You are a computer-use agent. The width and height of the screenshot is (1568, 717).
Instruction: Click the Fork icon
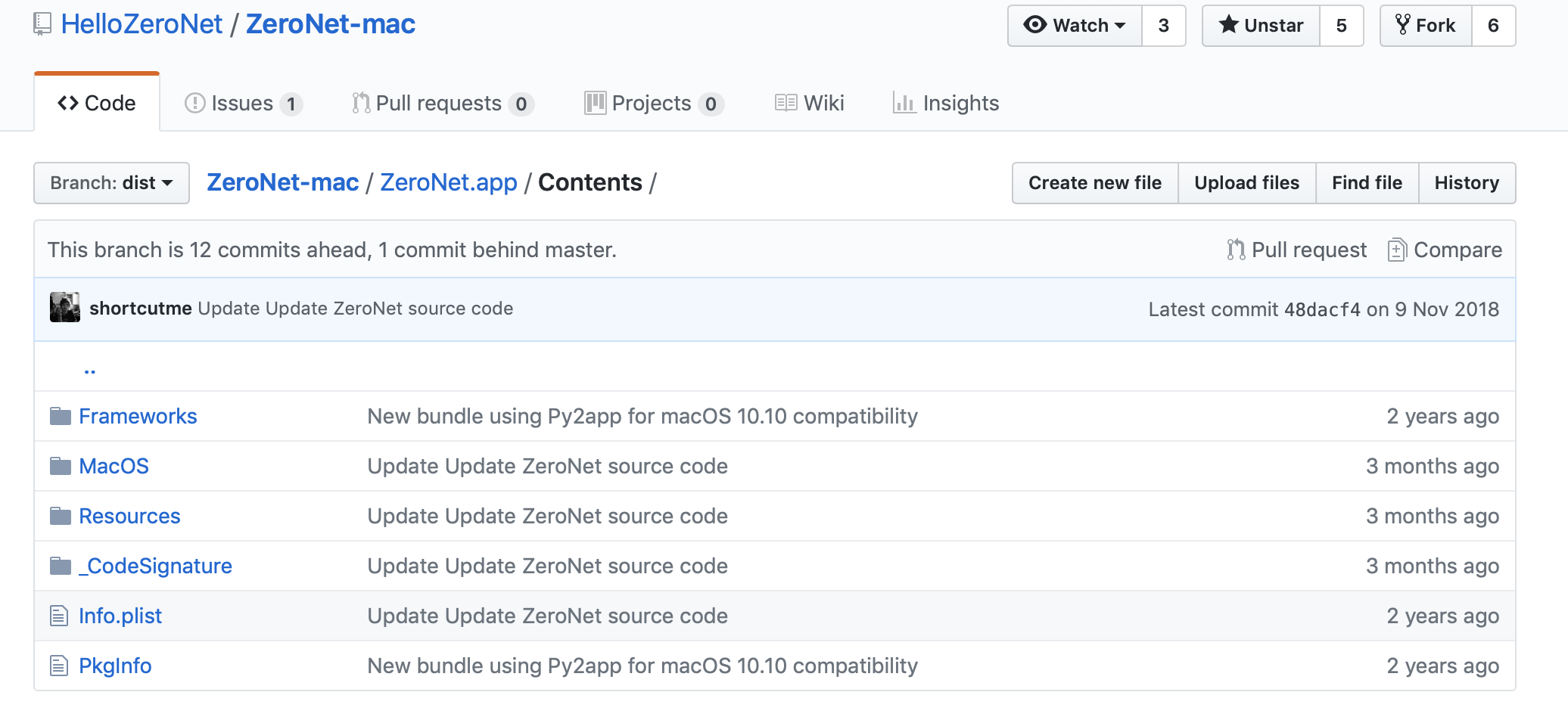pyautogui.click(x=1404, y=24)
